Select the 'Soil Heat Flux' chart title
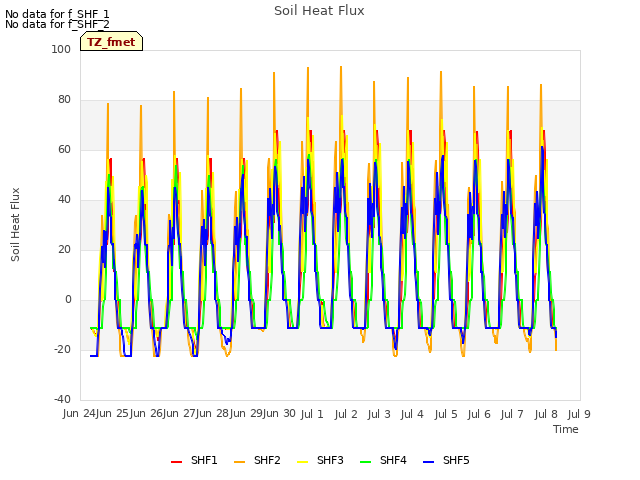The width and height of the screenshot is (640, 480). coord(319,11)
